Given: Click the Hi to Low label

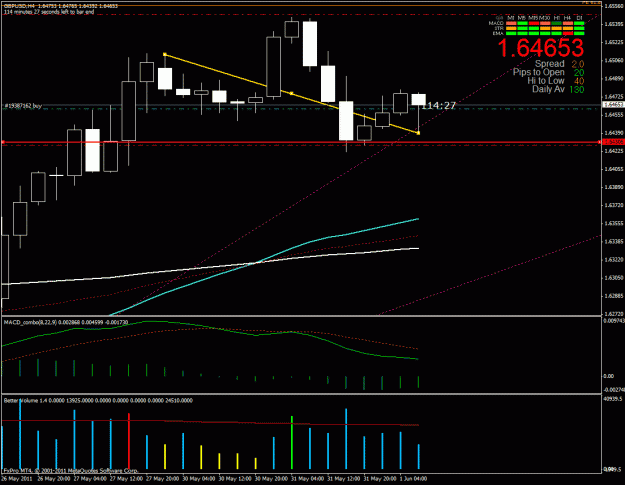Looking at the screenshot, I should click(546, 81).
